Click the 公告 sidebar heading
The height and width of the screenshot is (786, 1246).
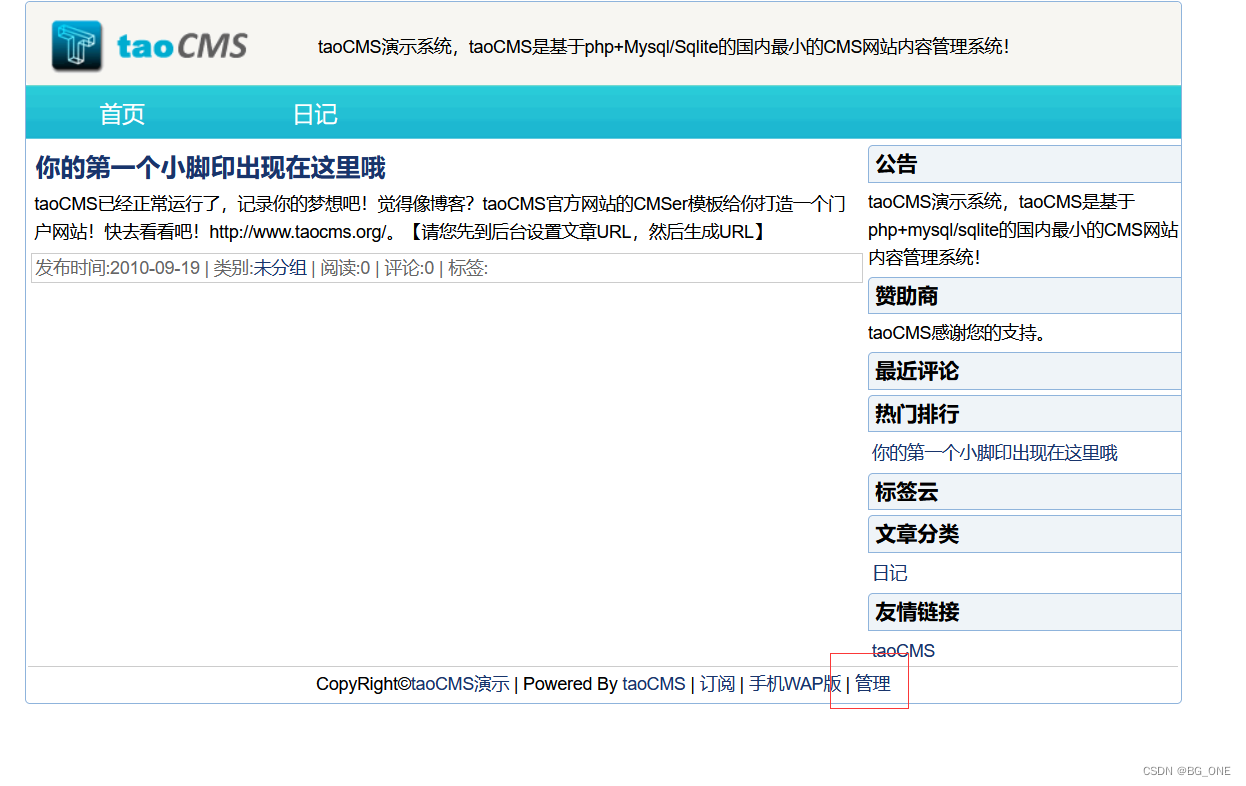[x=1024, y=164]
